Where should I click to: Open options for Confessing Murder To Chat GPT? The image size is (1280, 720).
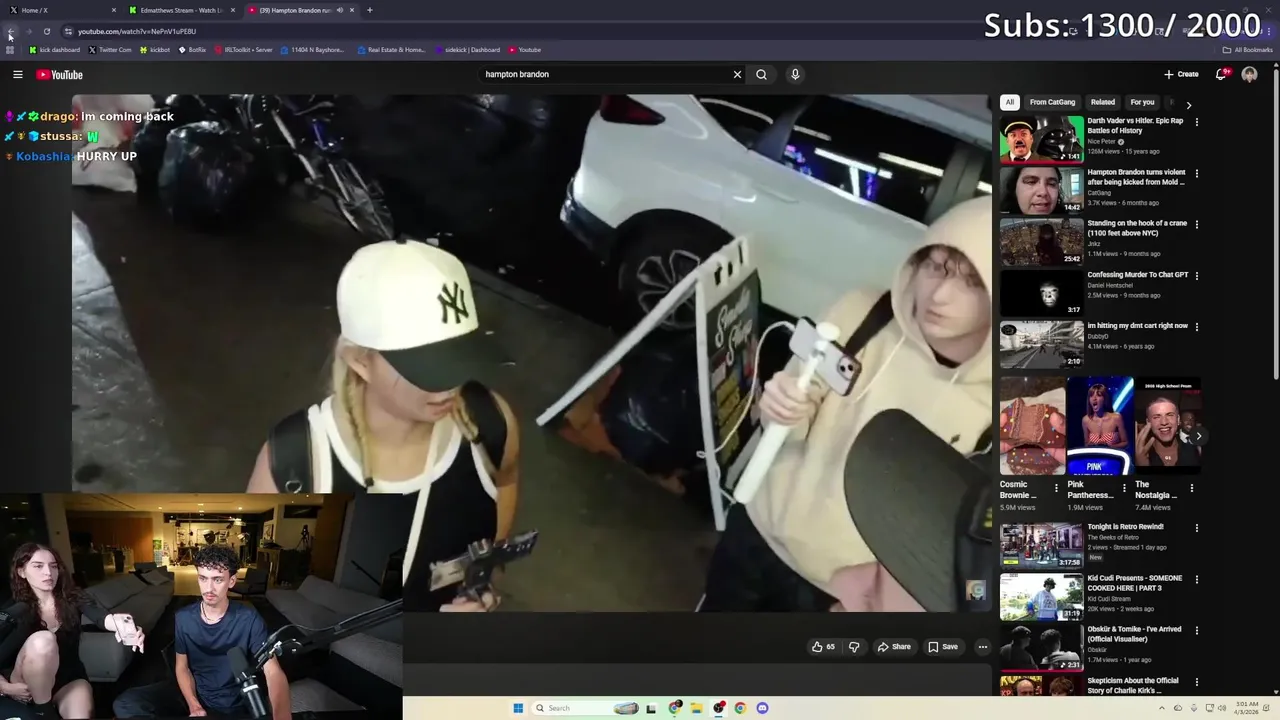pyautogui.click(x=1196, y=276)
